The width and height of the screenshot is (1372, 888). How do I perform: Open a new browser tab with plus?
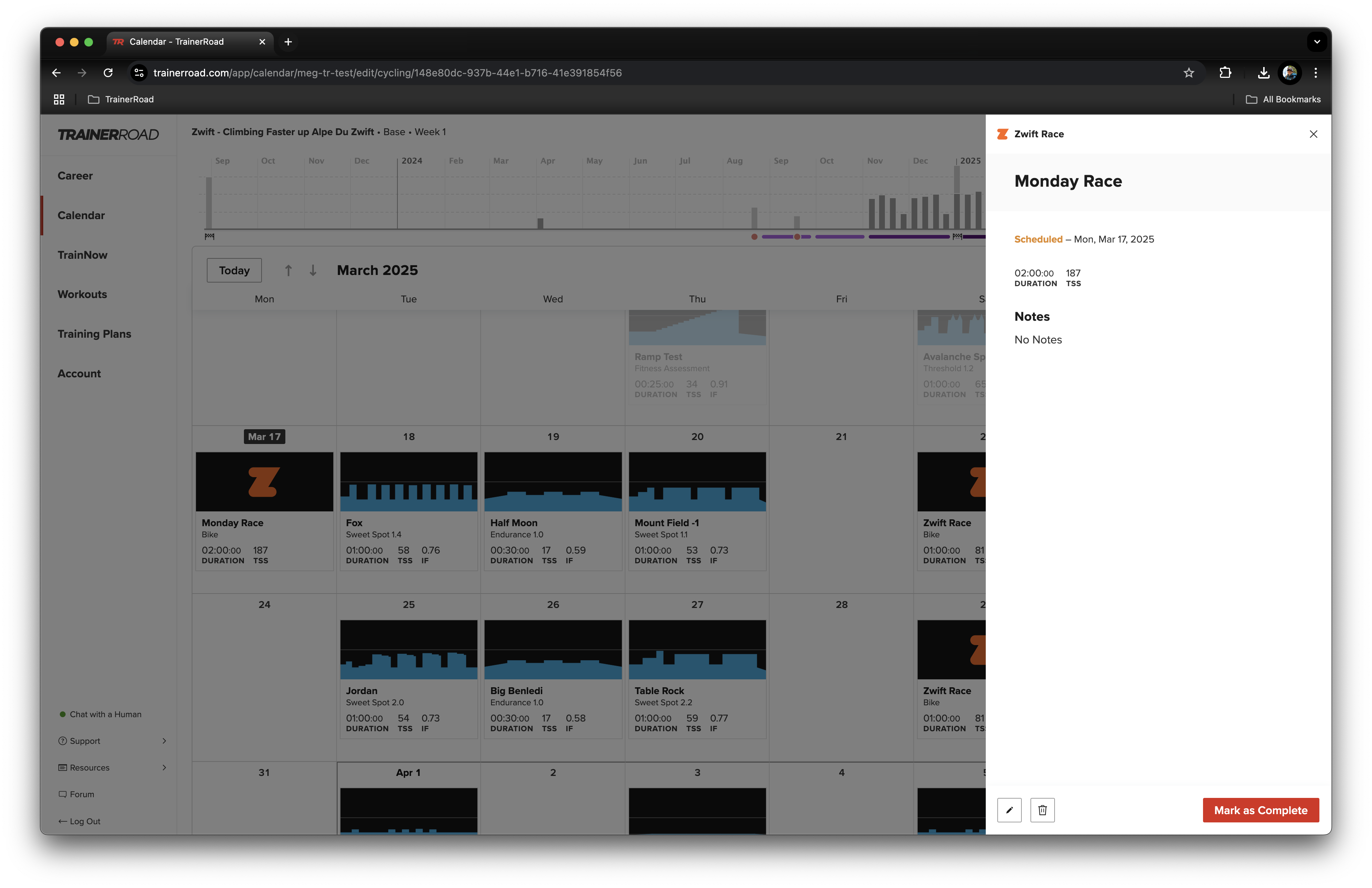tap(288, 41)
